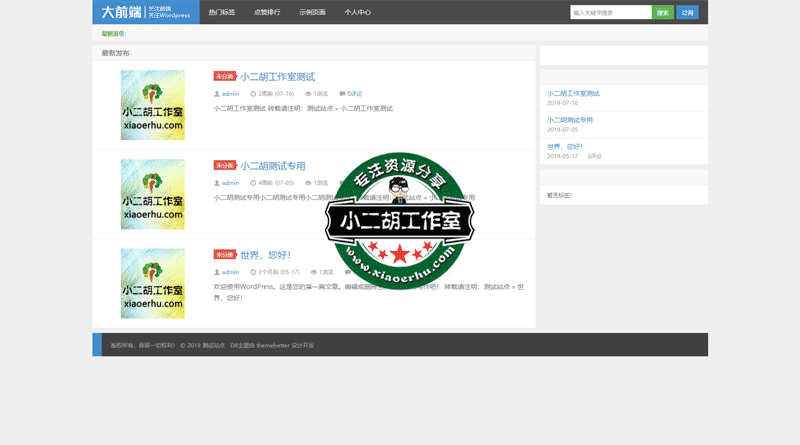The width and height of the screenshot is (800, 445).
Task: Click admin author link of 小二胡工作室测试 post
Action: point(230,94)
